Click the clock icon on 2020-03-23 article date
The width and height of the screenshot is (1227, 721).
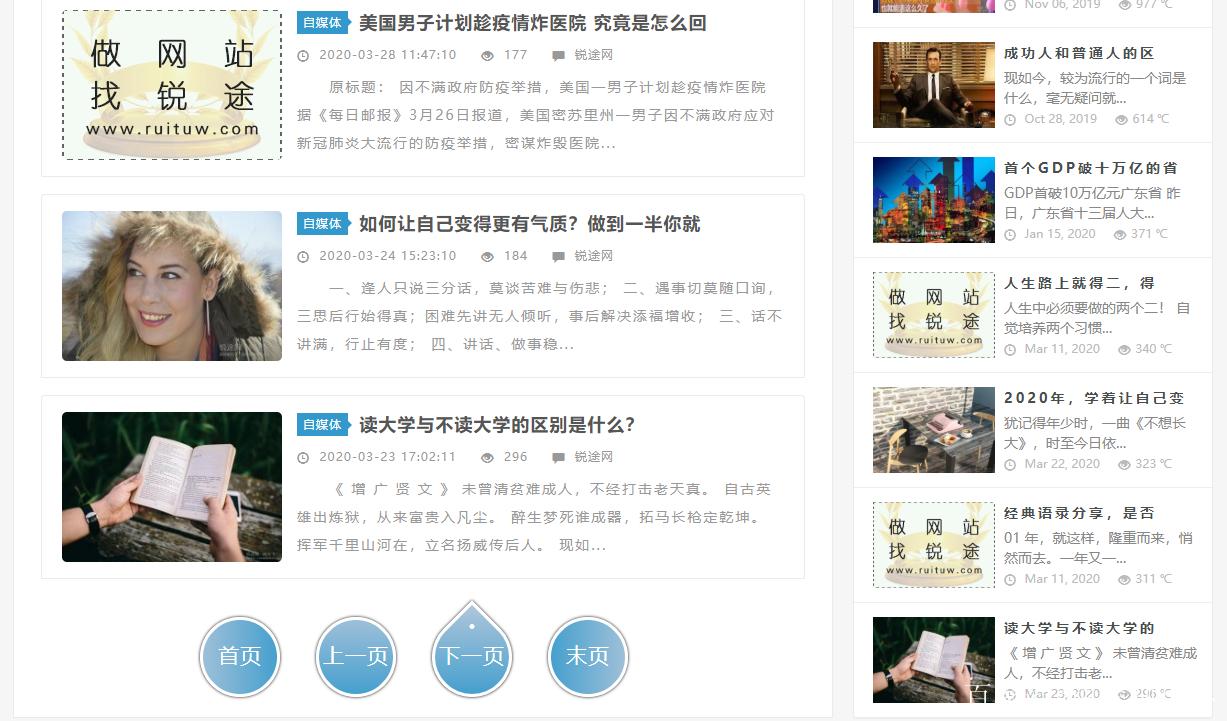point(303,457)
